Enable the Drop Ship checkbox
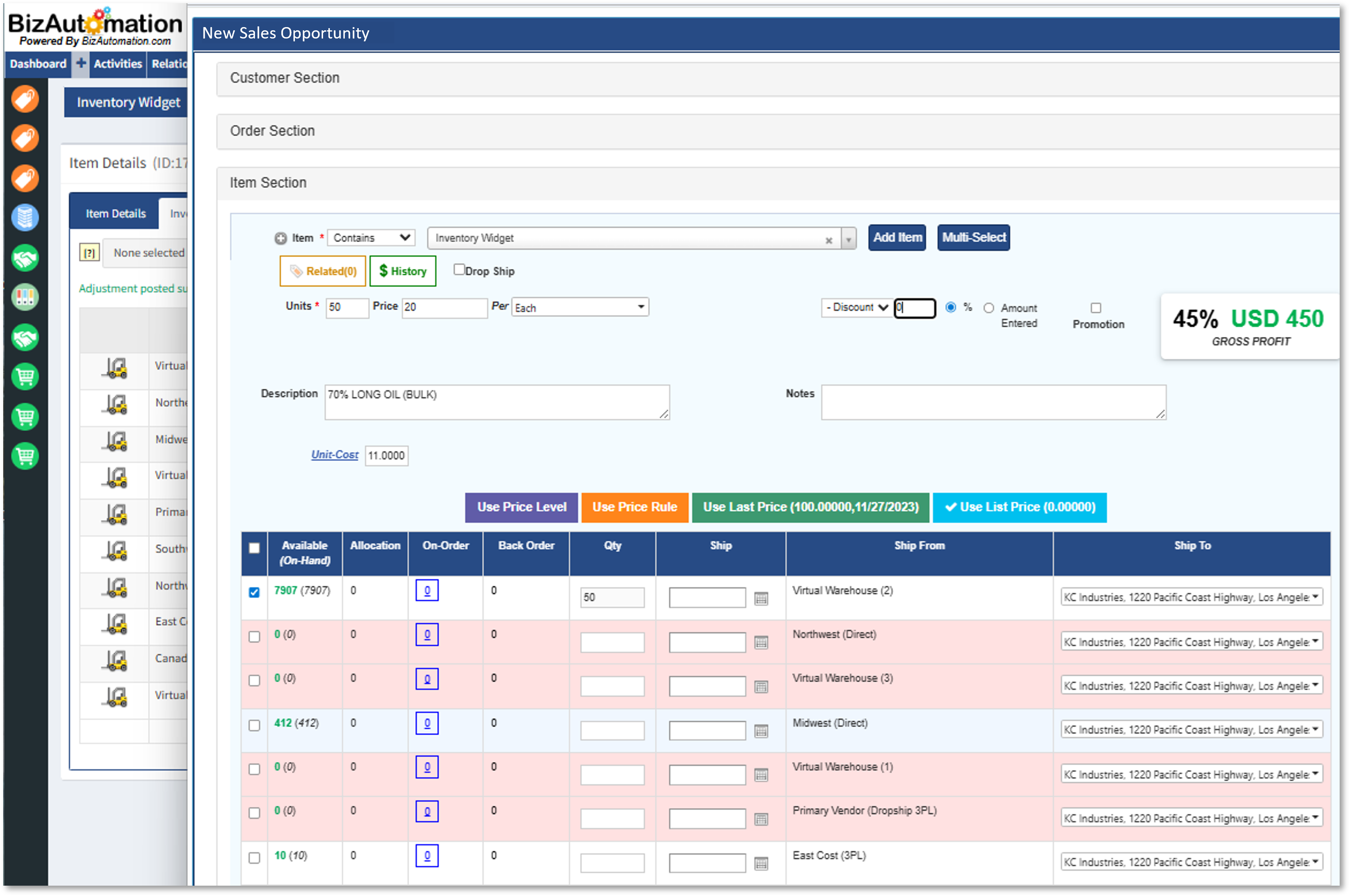 pos(459,270)
